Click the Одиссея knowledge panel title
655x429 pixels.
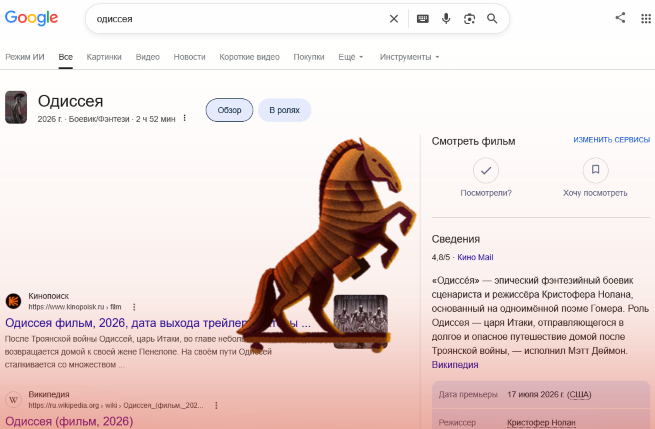point(70,101)
